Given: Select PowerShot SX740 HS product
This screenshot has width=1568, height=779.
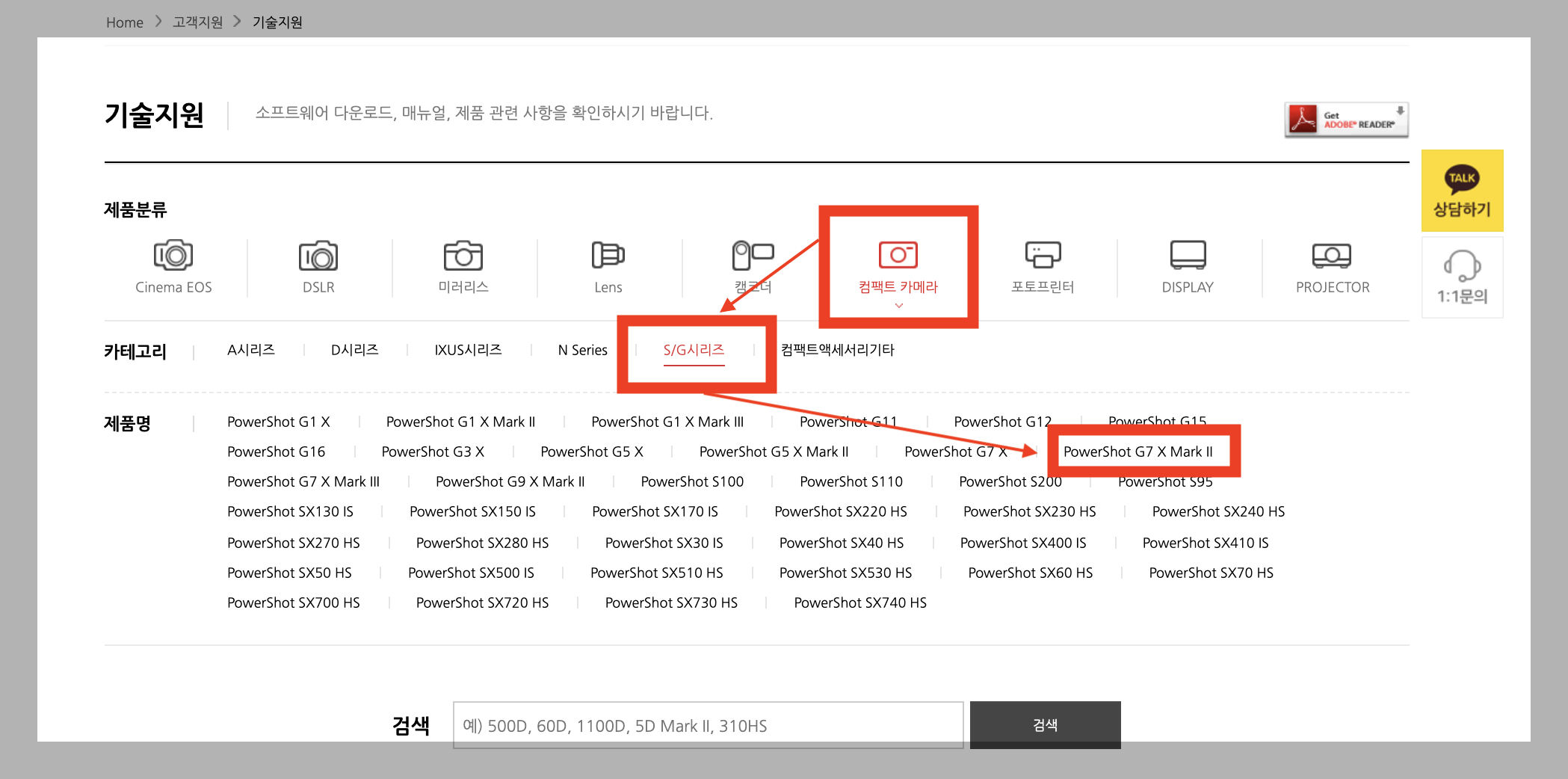Looking at the screenshot, I should [860, 603].
